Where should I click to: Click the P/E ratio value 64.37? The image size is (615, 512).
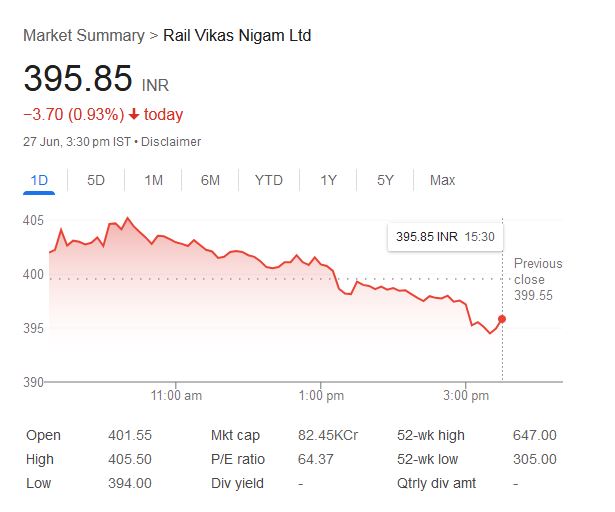pos(318,459)
